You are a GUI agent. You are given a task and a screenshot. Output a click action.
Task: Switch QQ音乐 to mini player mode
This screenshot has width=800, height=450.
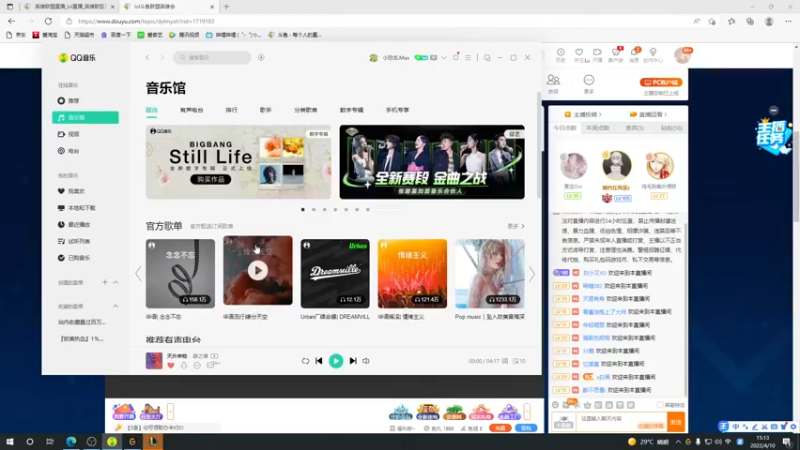pos(487,58)
